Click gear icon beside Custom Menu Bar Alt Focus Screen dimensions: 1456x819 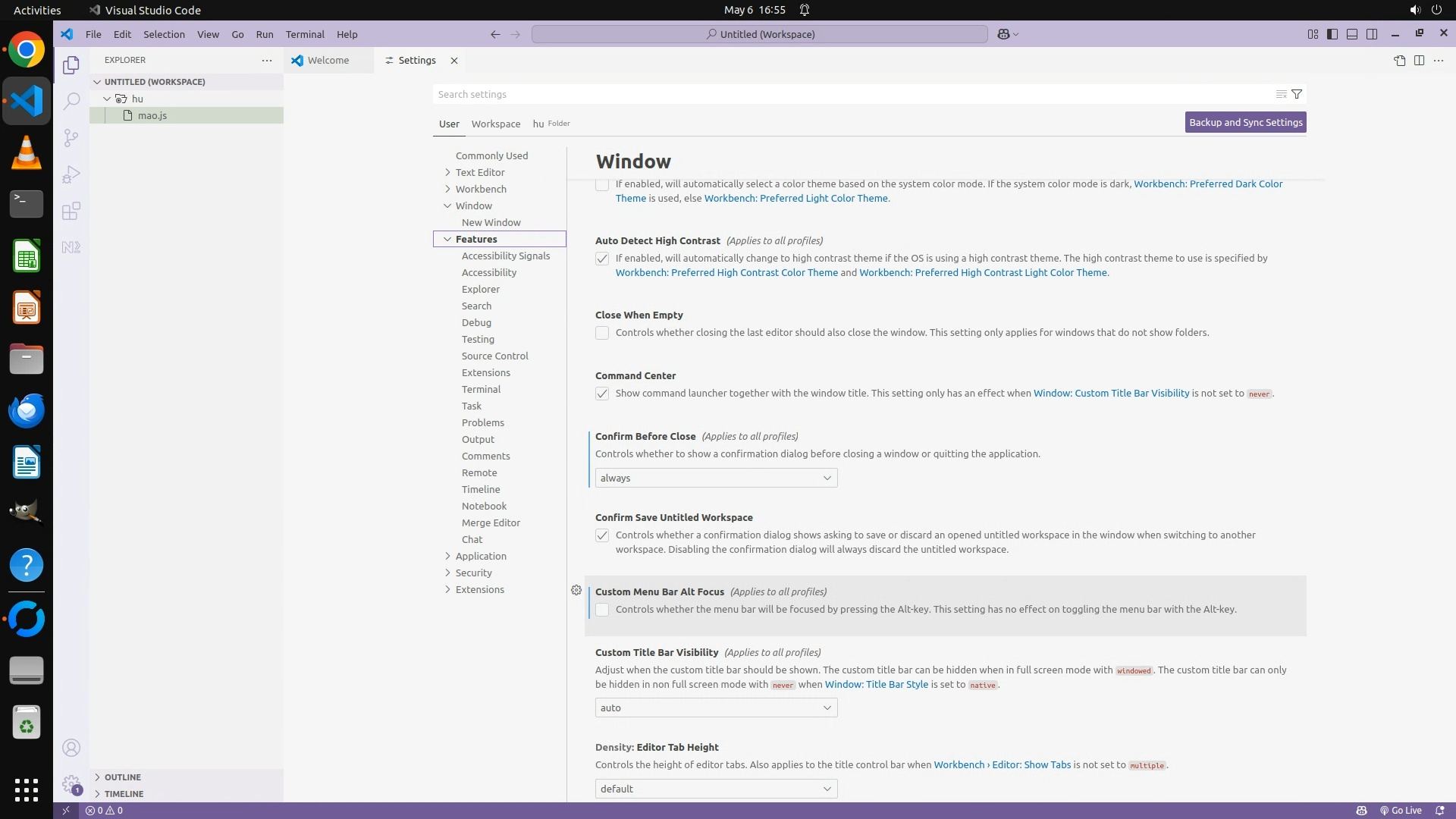pyautogui.click(x=576, y=590)
